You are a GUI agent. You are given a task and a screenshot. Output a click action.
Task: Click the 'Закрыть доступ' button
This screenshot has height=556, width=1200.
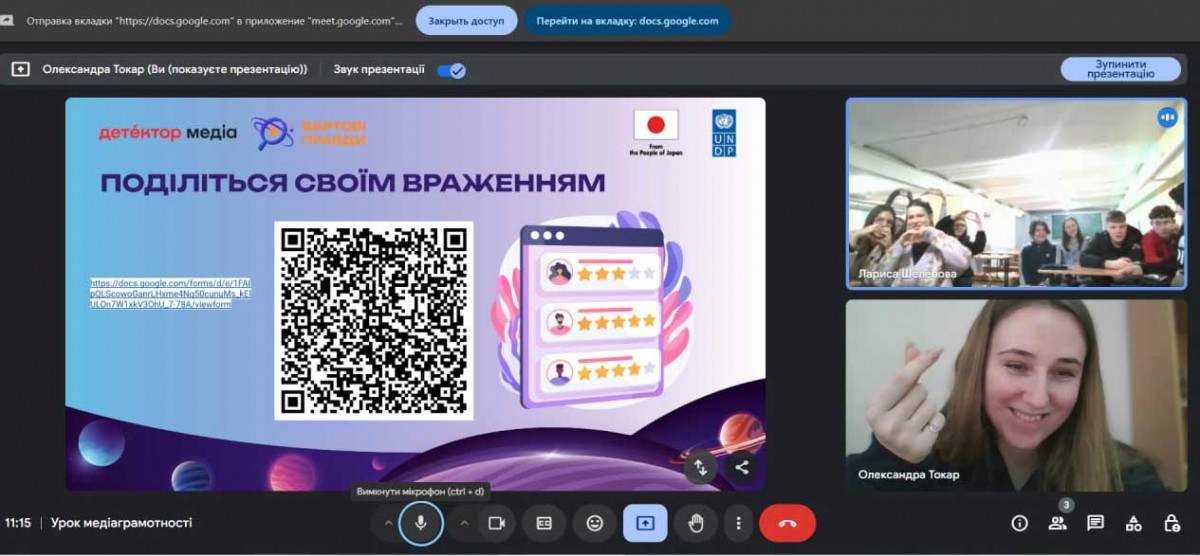pos(466,20)
